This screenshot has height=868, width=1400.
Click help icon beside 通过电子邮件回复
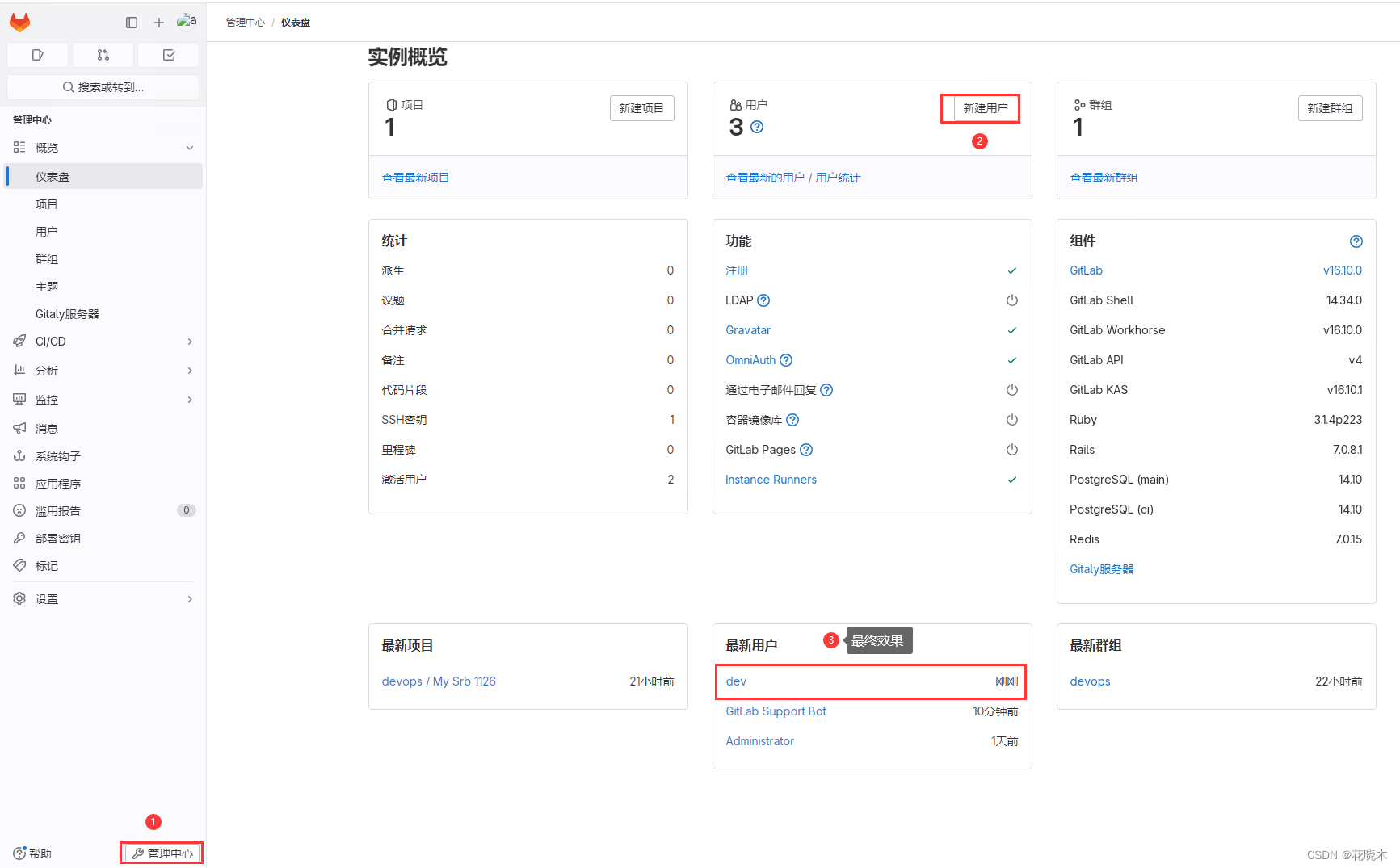[x=826, y=390]
